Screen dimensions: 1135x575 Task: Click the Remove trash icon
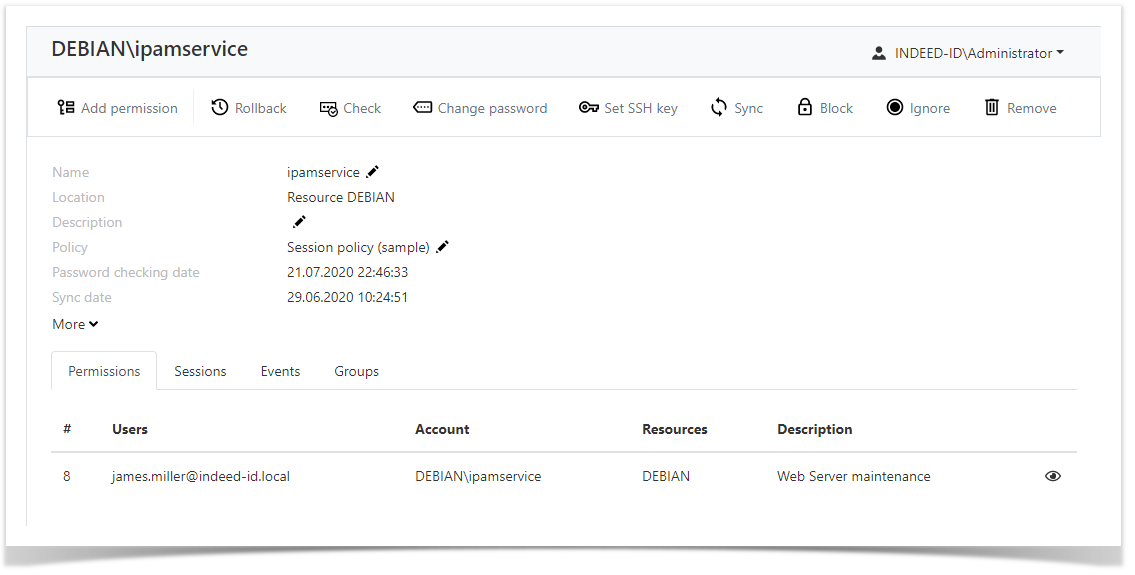992,108
